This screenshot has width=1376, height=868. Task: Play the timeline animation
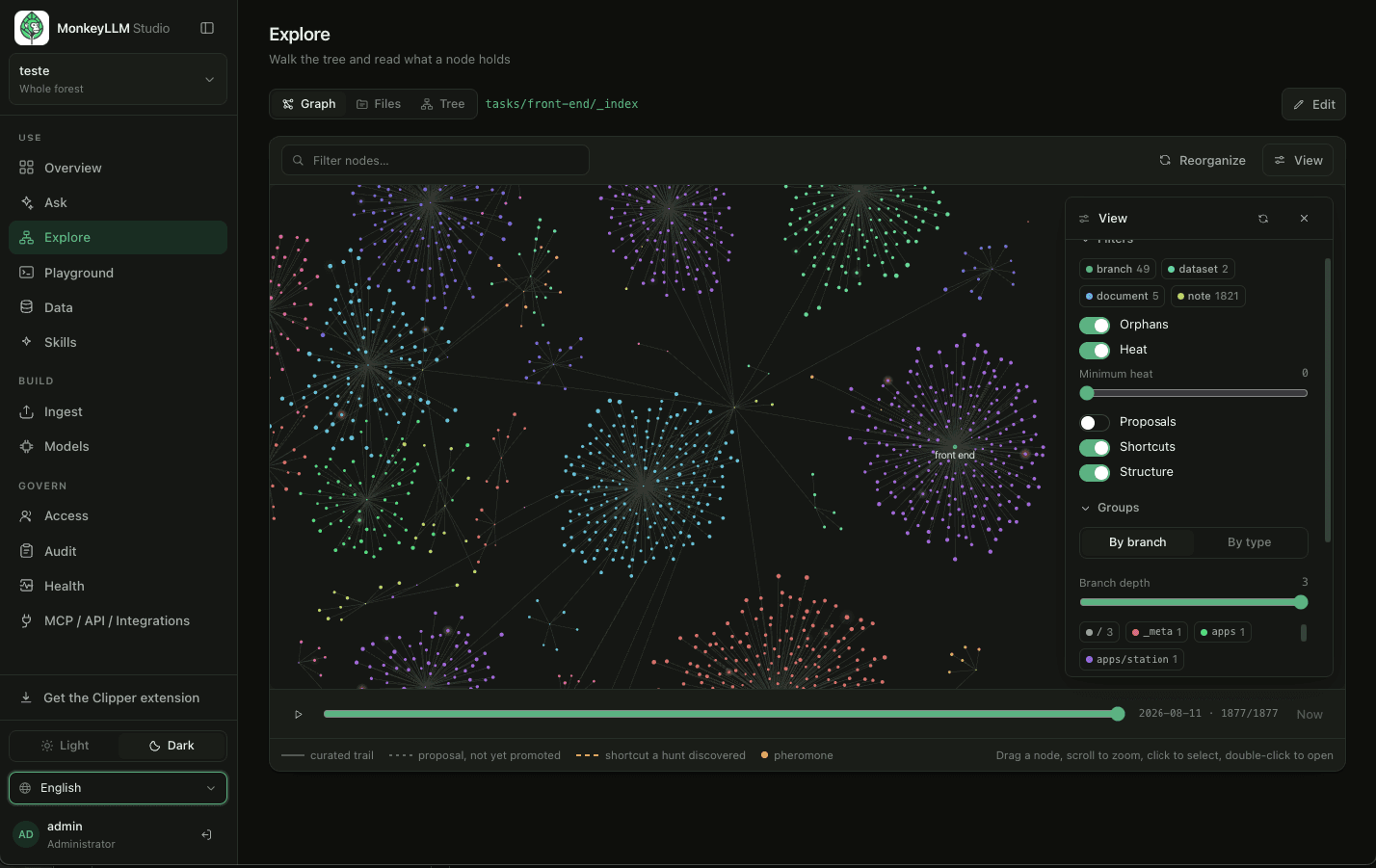coord(299,714)
